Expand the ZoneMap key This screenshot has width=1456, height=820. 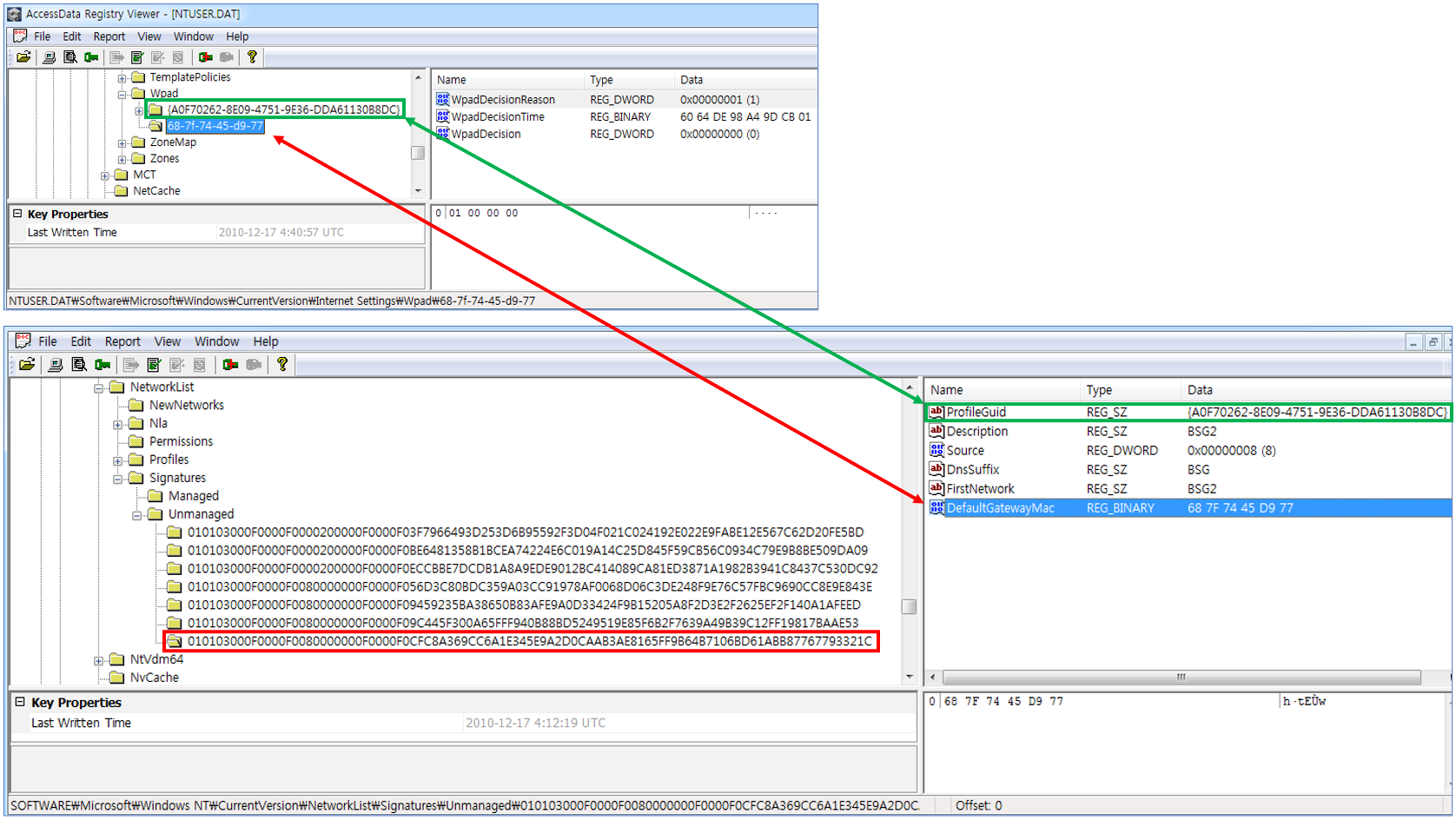[122, 142]
